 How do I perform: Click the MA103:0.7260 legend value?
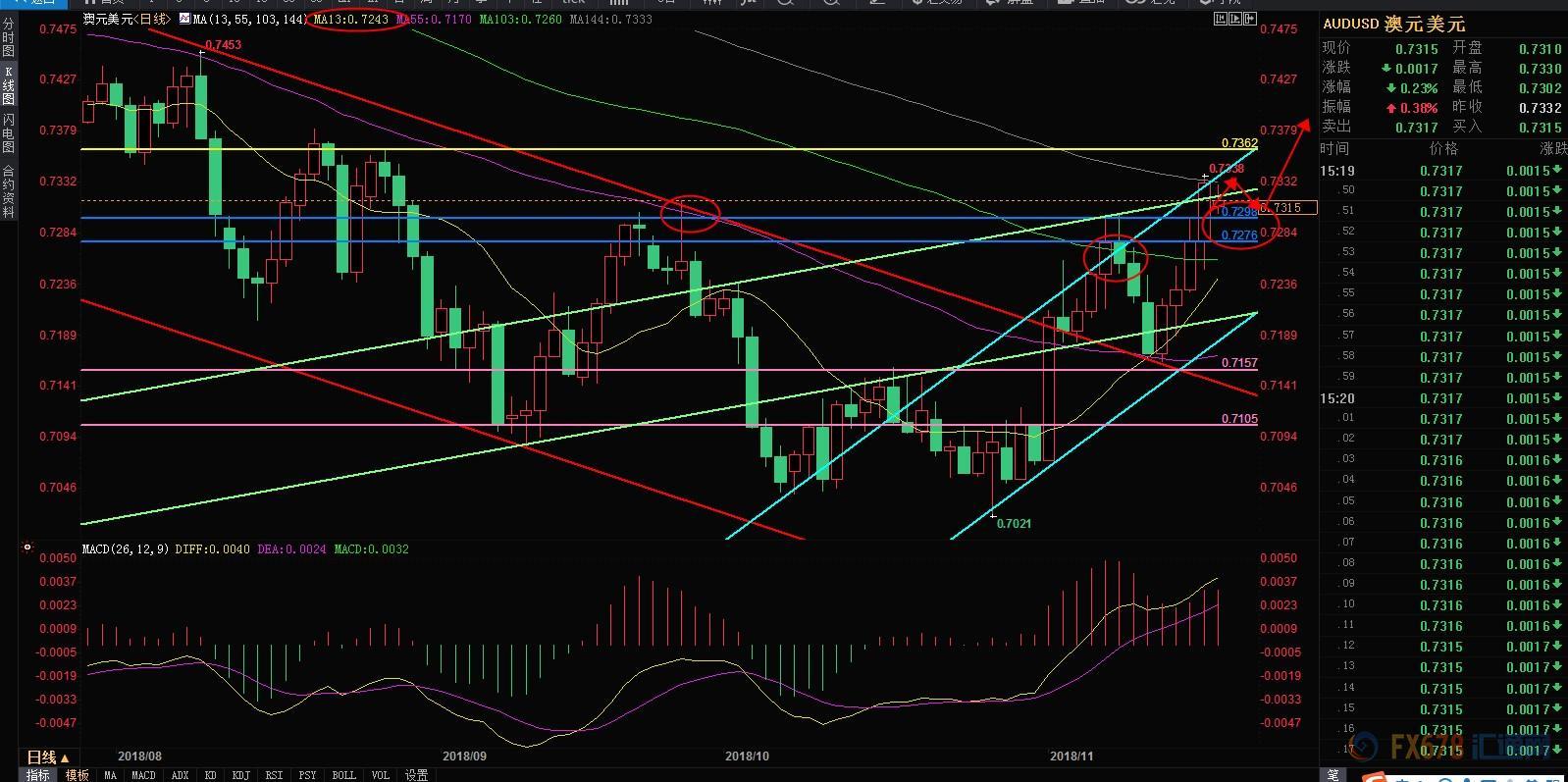(x=520, y=19)
